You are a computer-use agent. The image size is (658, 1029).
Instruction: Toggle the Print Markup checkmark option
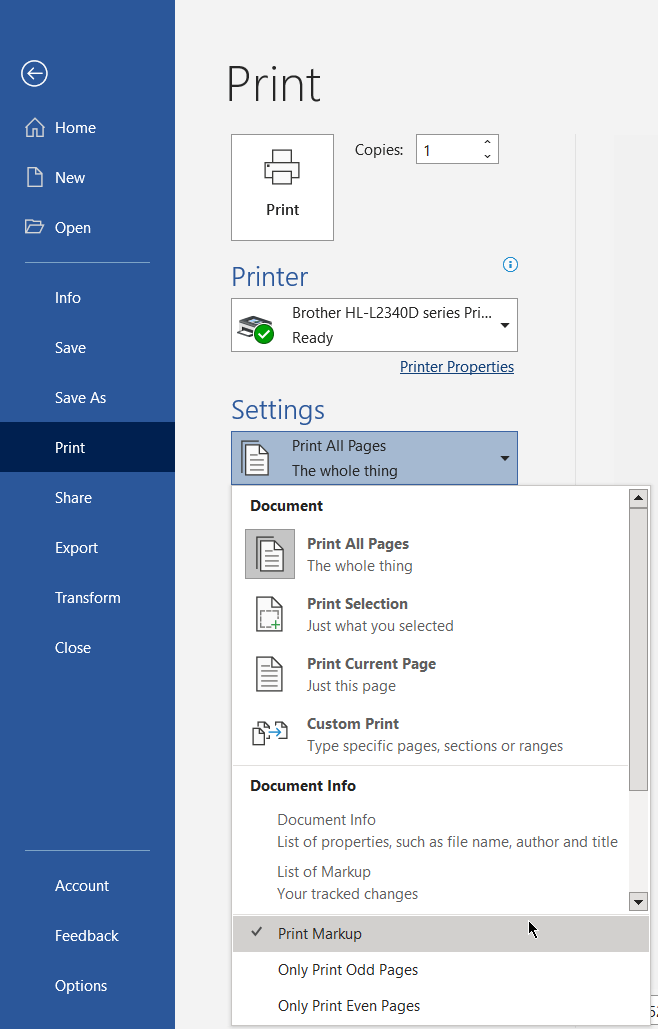441,933
